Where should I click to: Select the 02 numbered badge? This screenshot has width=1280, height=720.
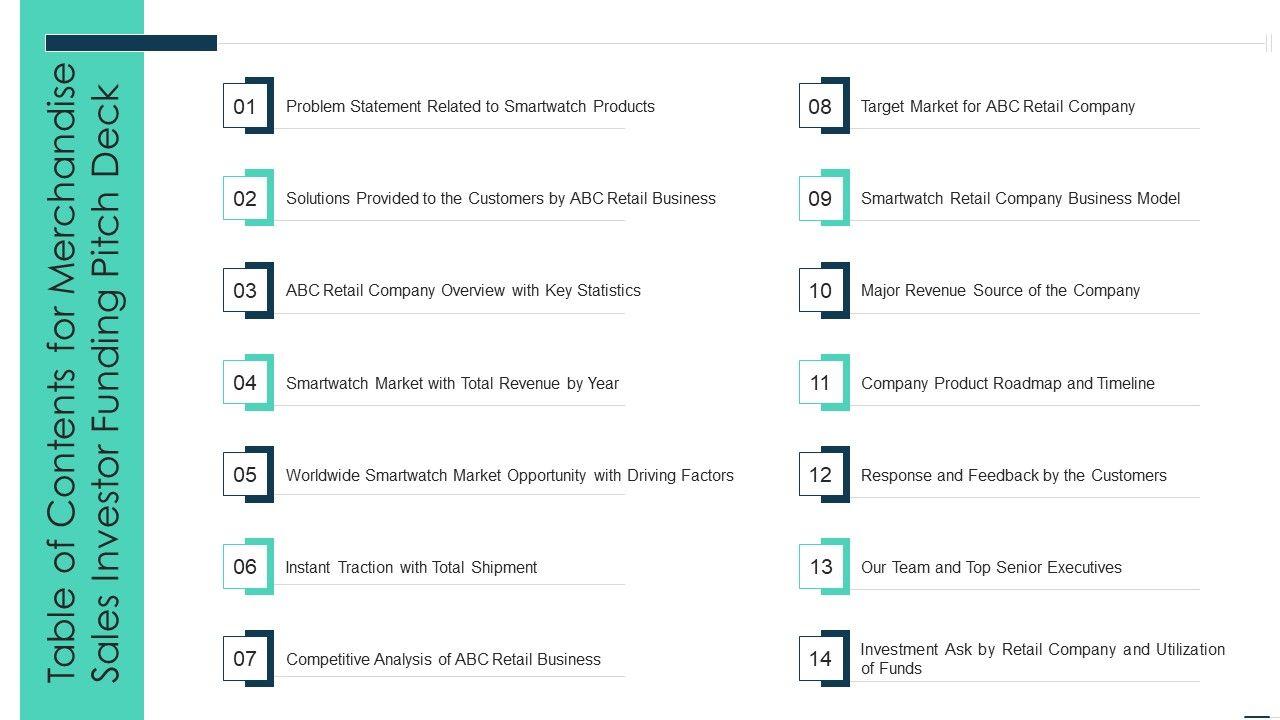245,198
